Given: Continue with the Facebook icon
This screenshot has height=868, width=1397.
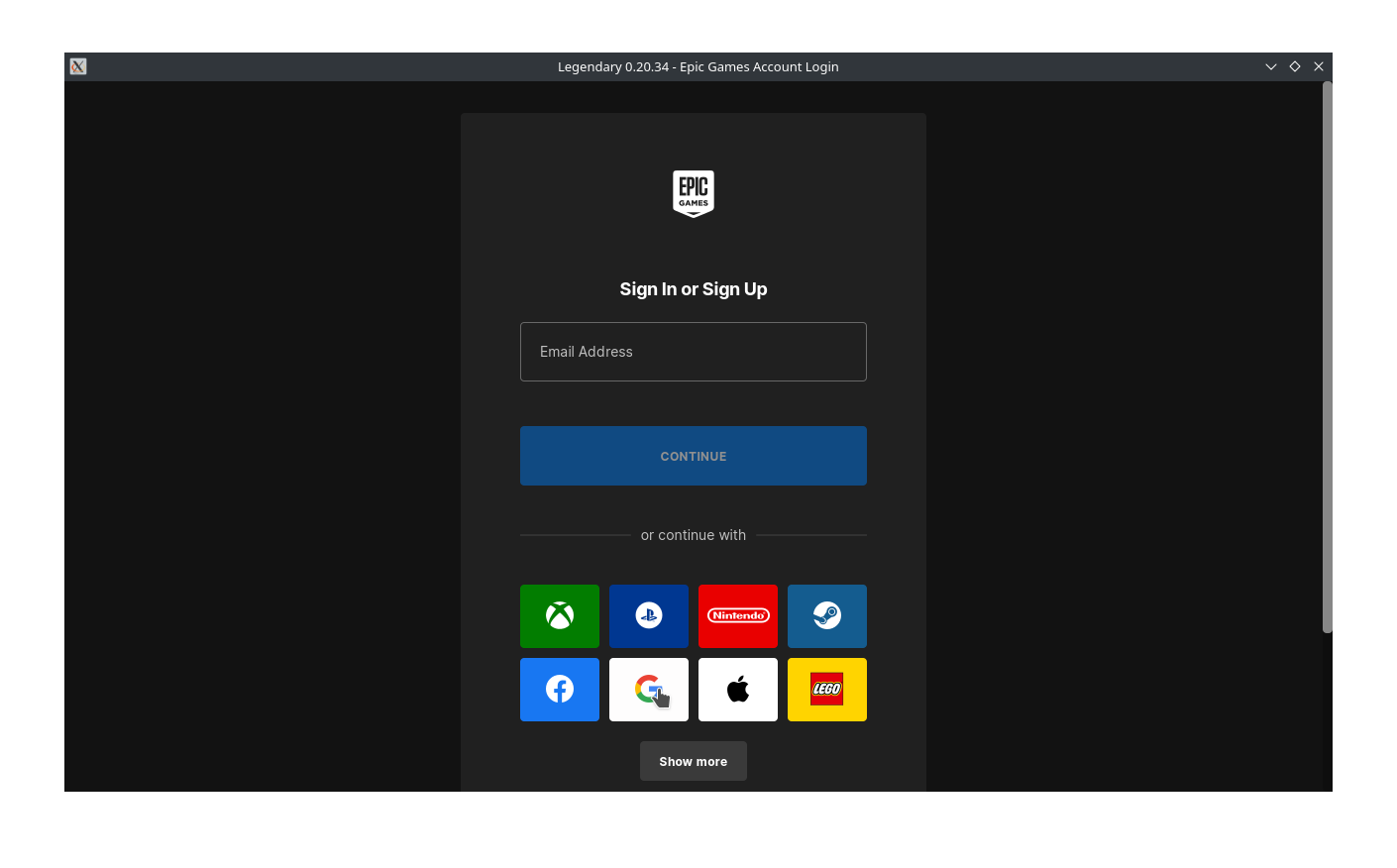Looking at the screenshot, I should pos(560,690).
